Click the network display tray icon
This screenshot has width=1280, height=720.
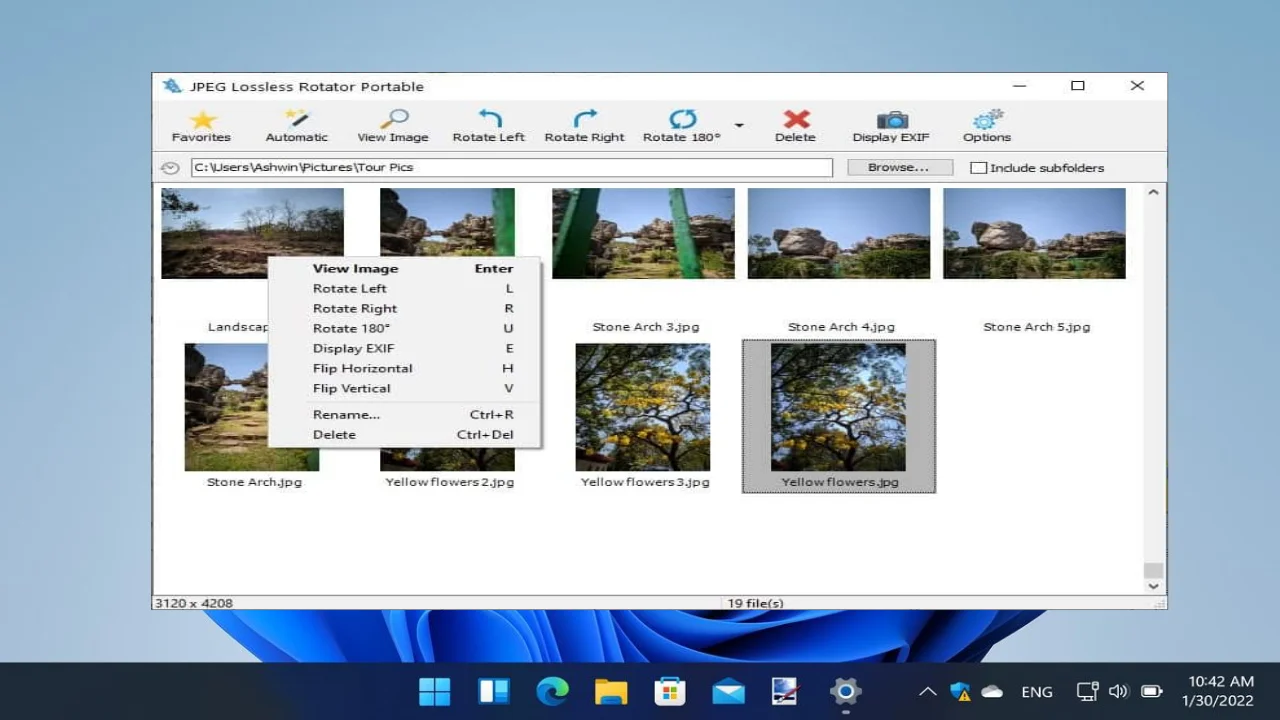coord(1087,691)
